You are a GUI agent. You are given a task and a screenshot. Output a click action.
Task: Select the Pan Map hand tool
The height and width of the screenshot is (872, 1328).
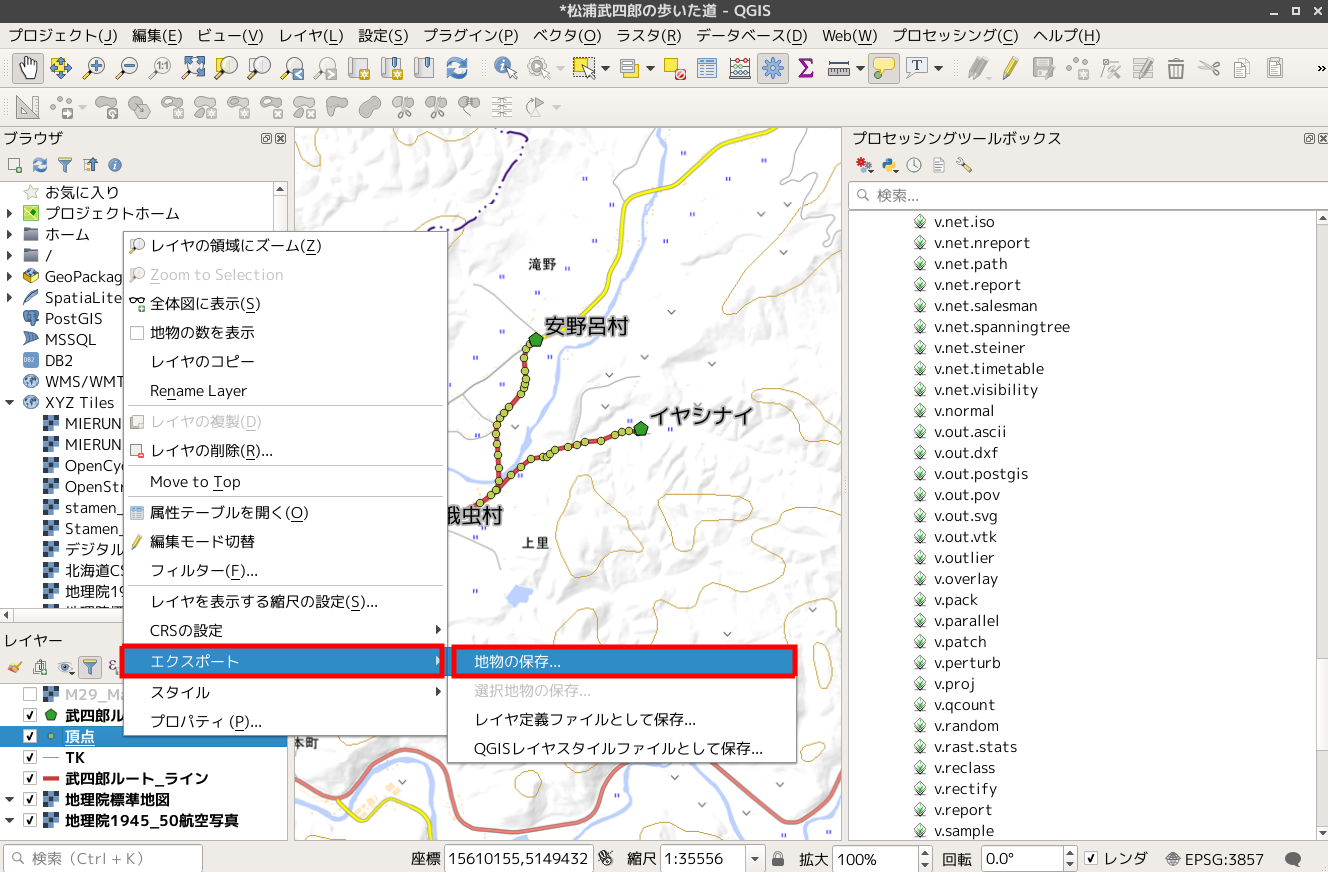pos(28,68)
